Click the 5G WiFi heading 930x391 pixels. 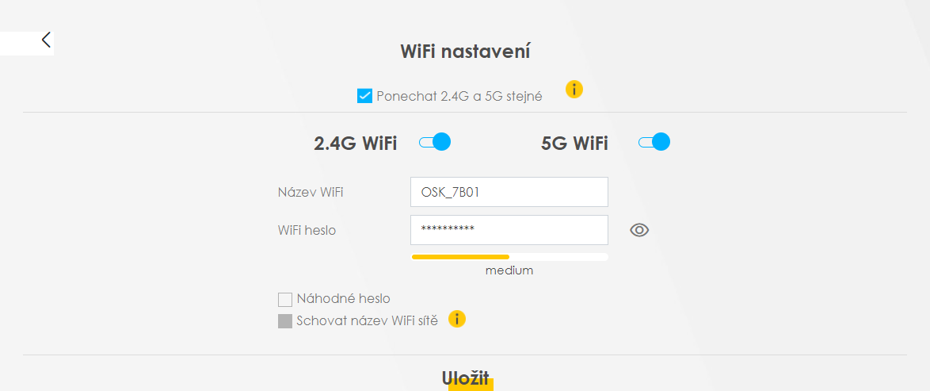coord(574,144)
